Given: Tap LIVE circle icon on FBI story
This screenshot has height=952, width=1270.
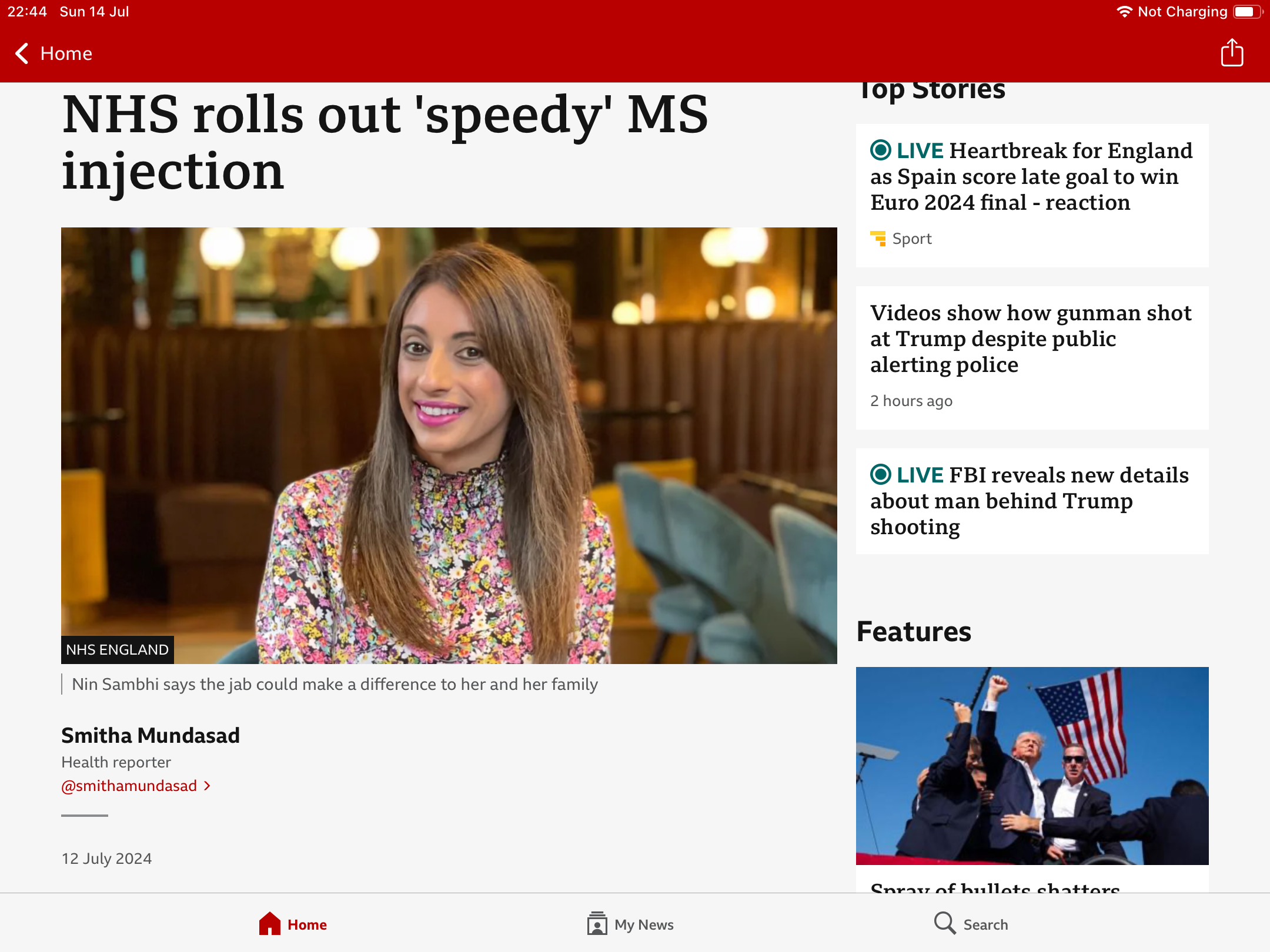Looking at the screenshot, I should pyautogui.click(x=881, y=474).
